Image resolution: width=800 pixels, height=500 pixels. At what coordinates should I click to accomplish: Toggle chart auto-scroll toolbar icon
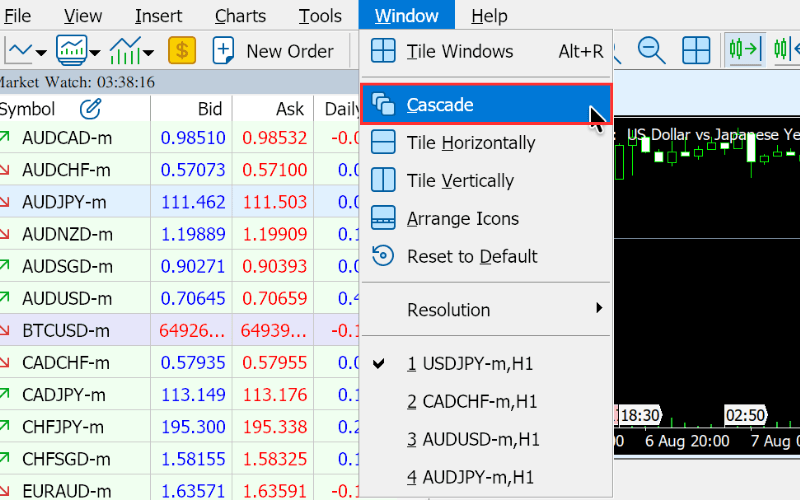pos(745,49)
